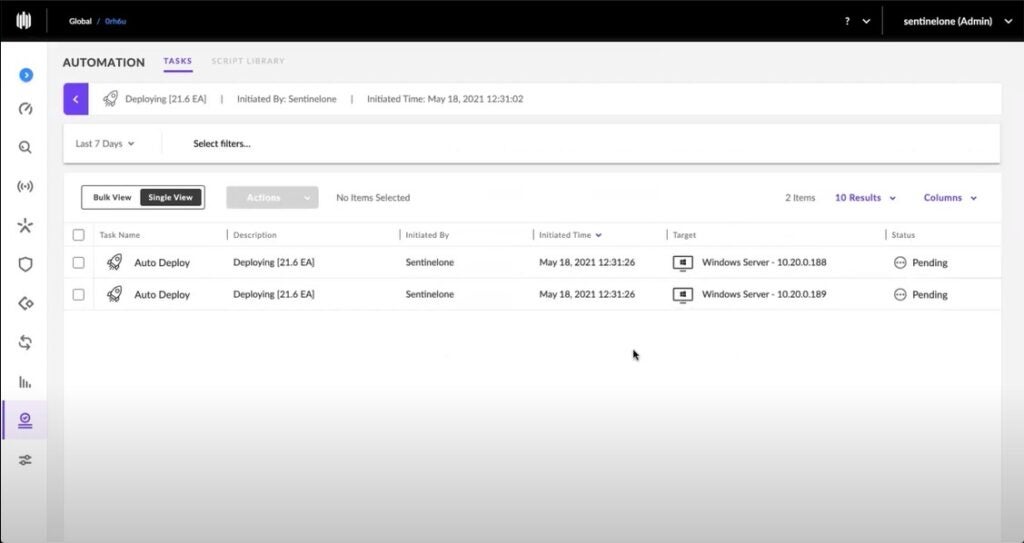
Task: Switch to Bulk View
Action: 112,198
